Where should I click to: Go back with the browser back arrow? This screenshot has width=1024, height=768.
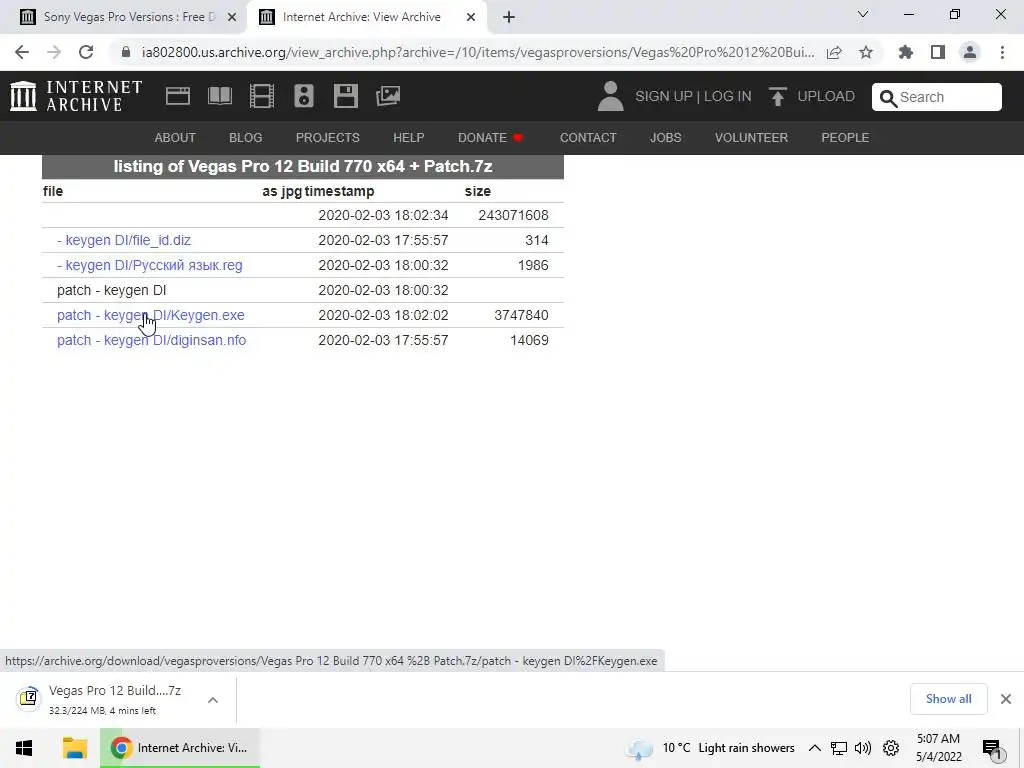point(22,52)
